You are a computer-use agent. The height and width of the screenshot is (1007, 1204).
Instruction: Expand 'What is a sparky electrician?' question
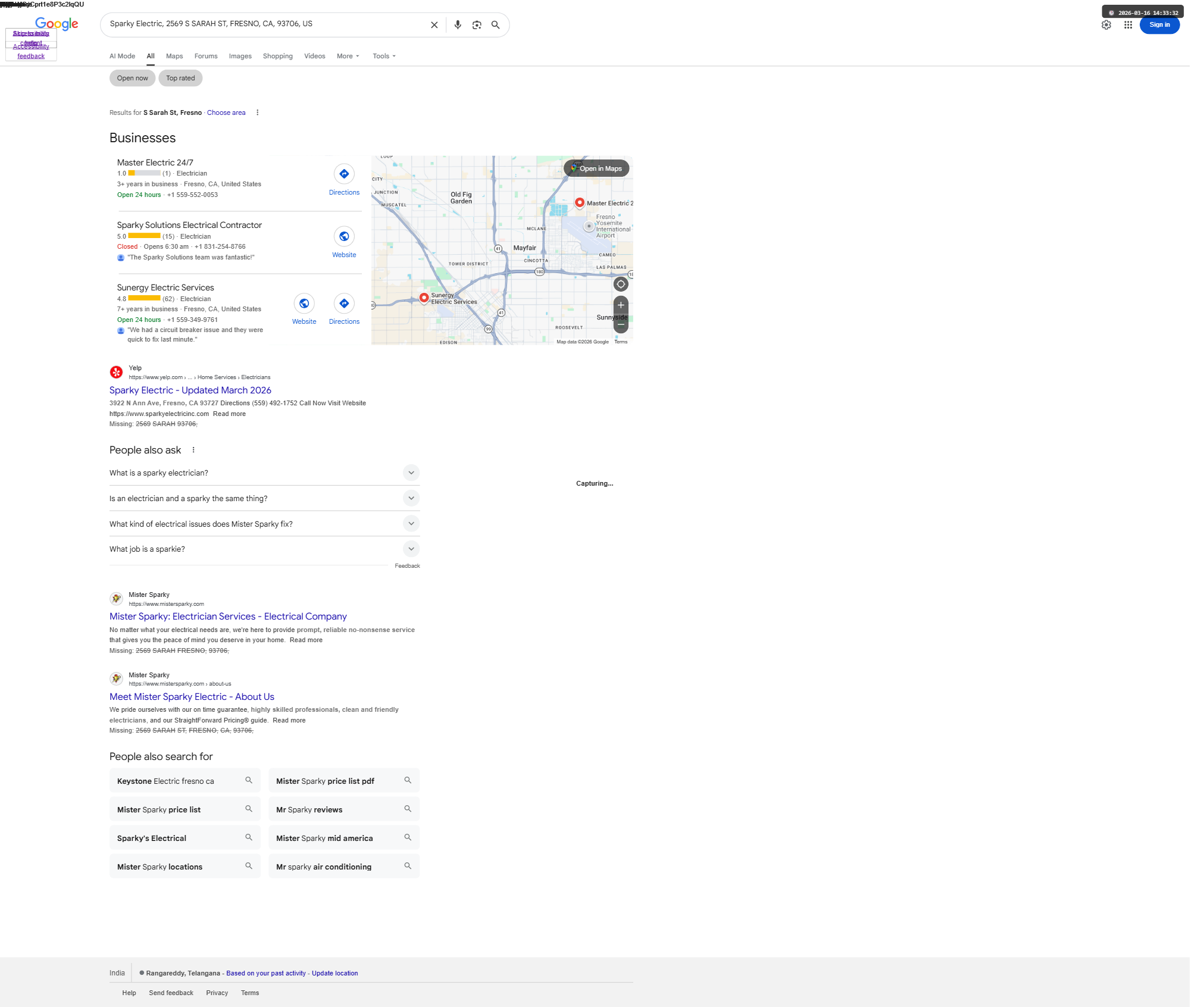[411, 473]
